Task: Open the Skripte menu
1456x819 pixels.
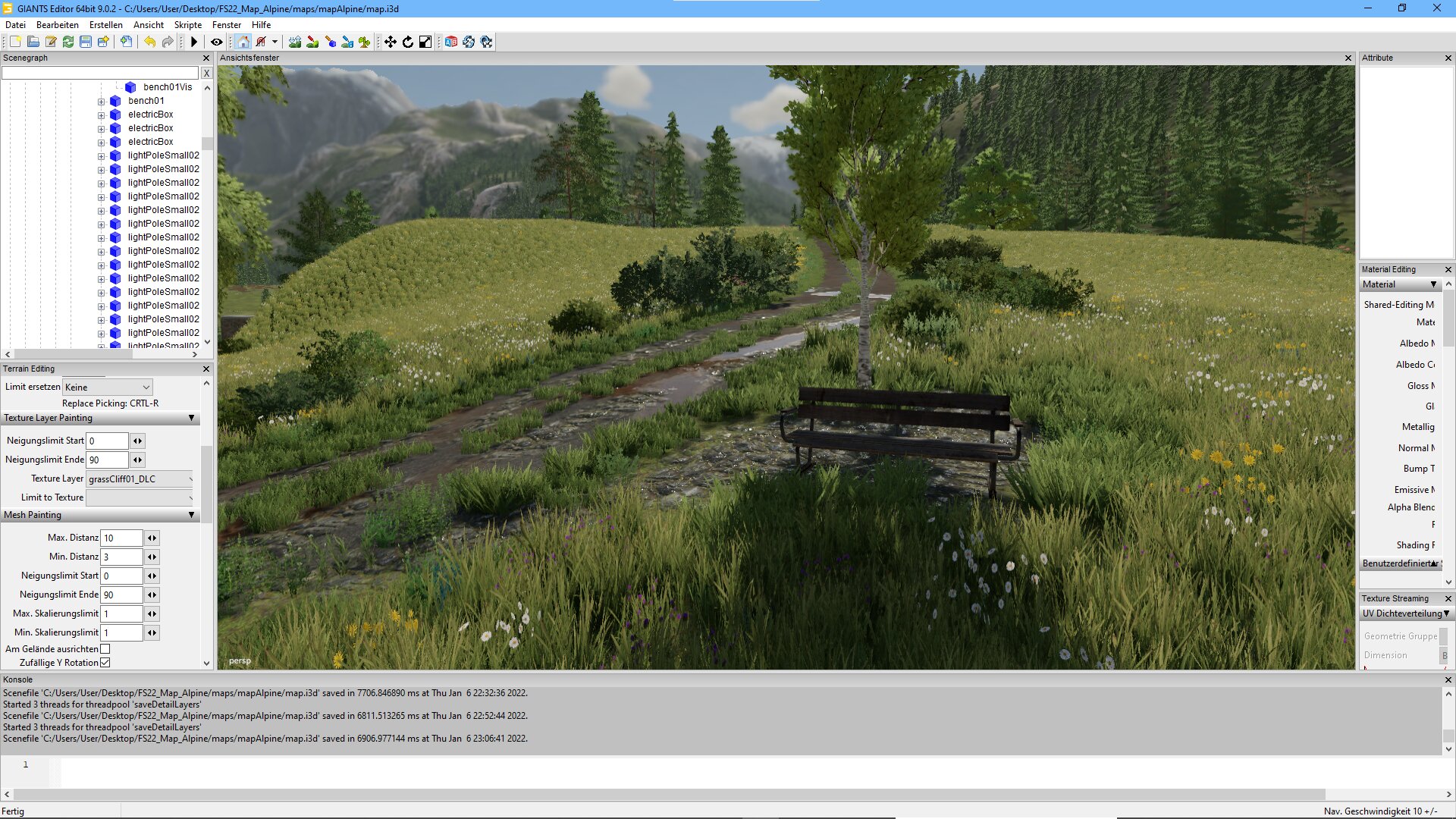Action: coord(188,25)
